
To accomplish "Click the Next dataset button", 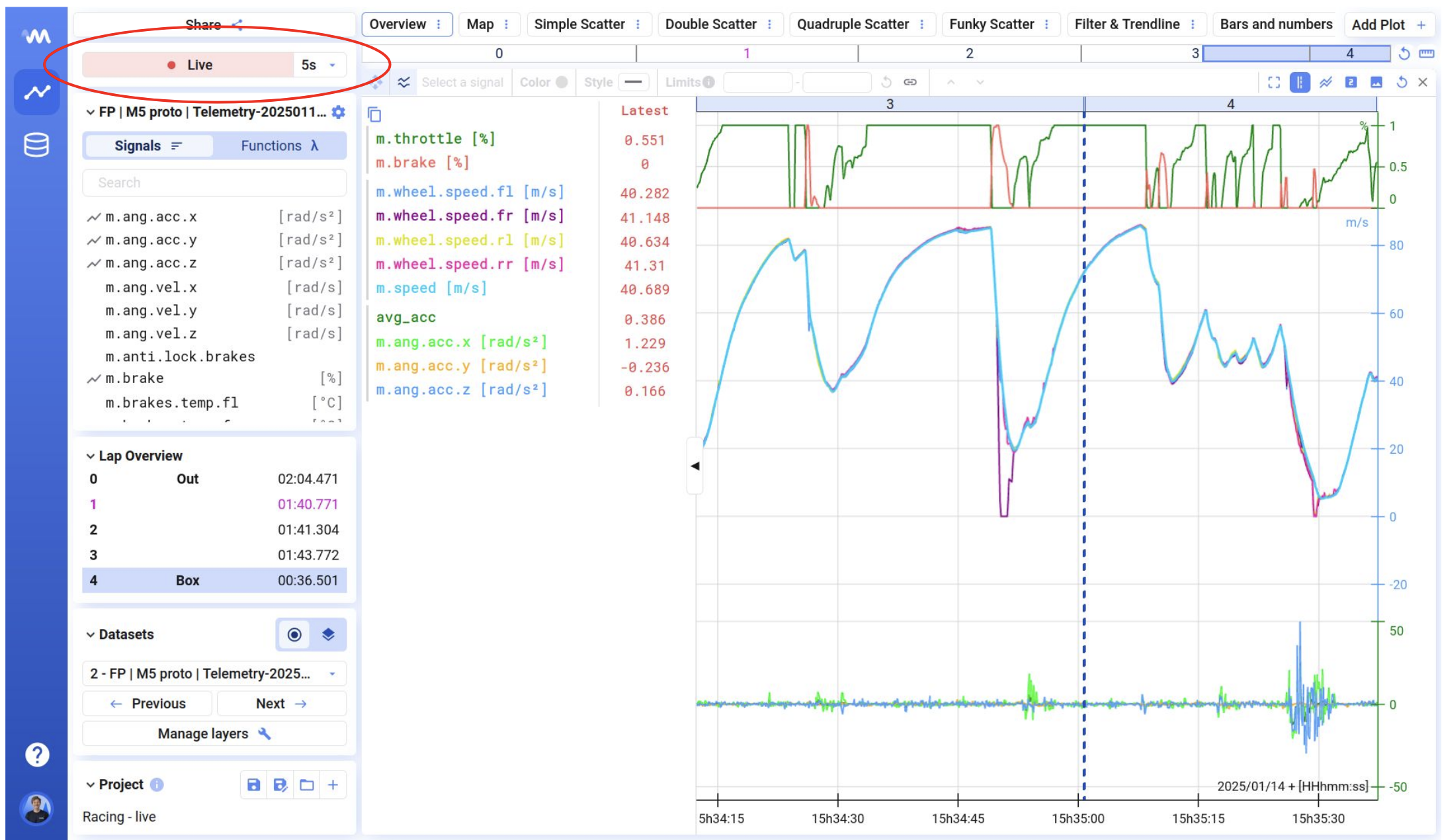I will point(281,704).
